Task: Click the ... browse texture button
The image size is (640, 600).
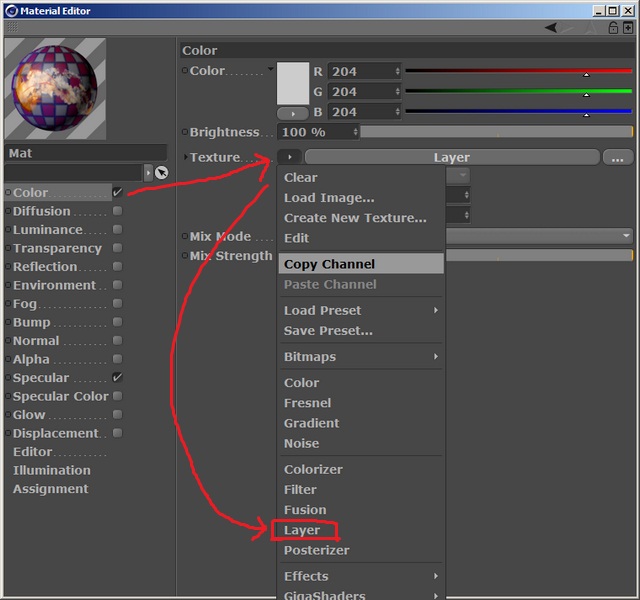Action: pos(618,157)
